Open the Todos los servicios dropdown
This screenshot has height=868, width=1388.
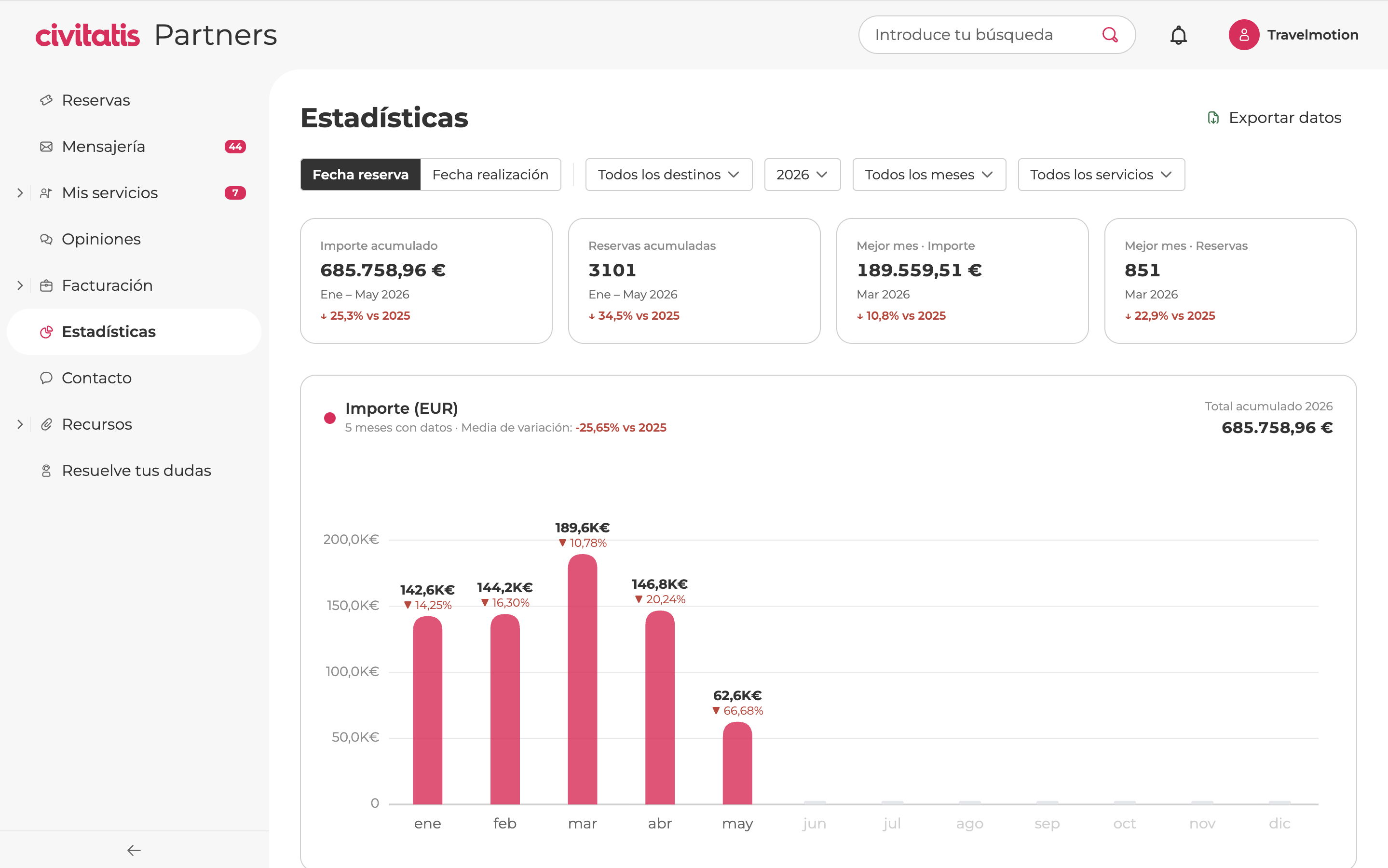tap(1101, 175)
